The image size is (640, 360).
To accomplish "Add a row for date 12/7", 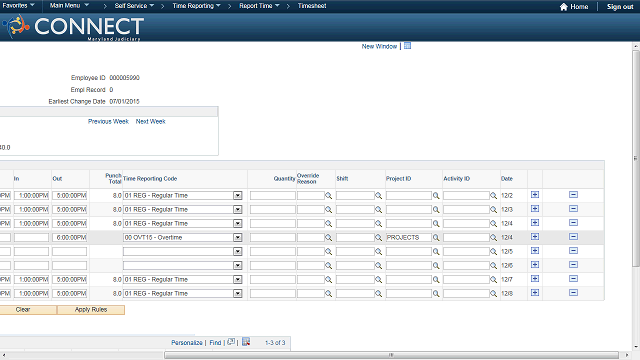I will click(535, 278).
